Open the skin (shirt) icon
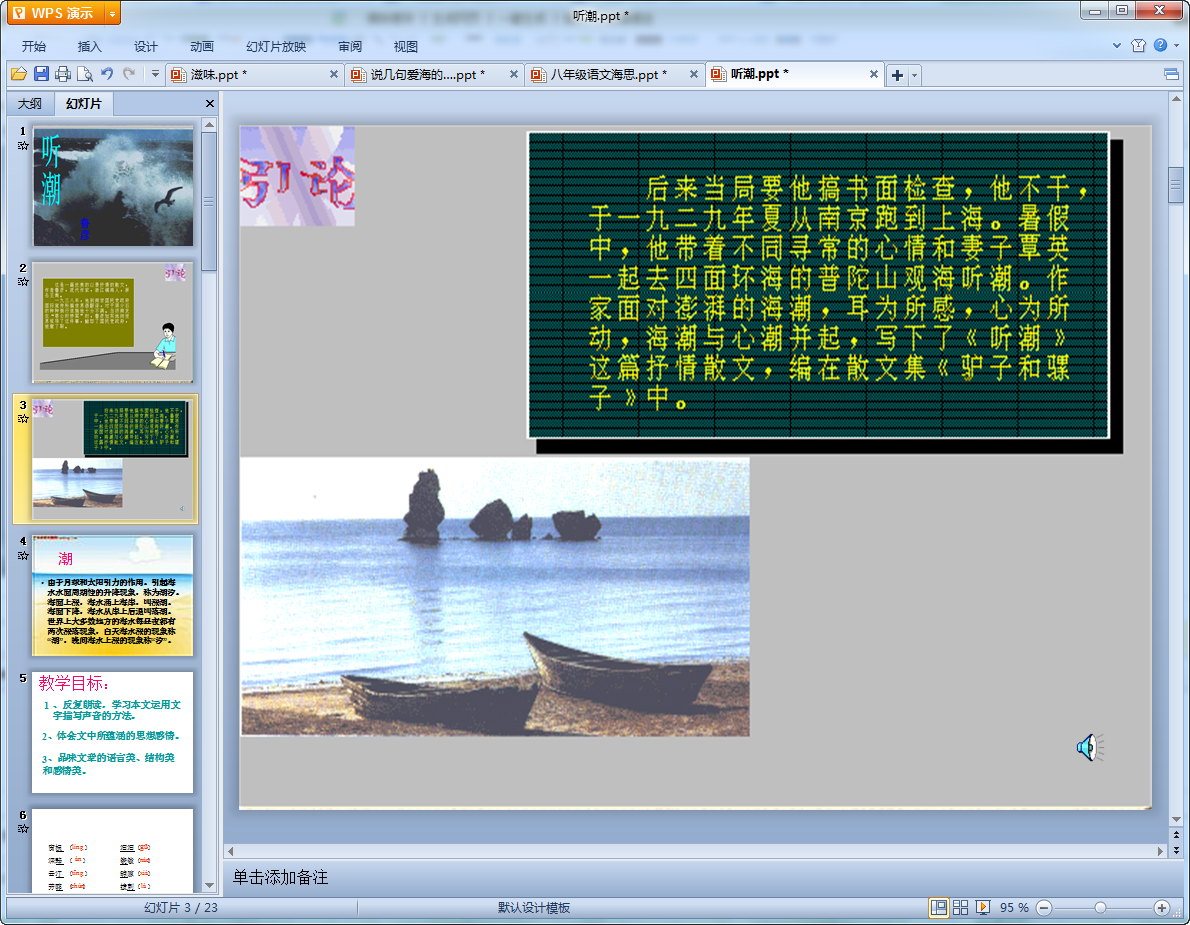1190x925 pixels. (x=1138, y=45)
